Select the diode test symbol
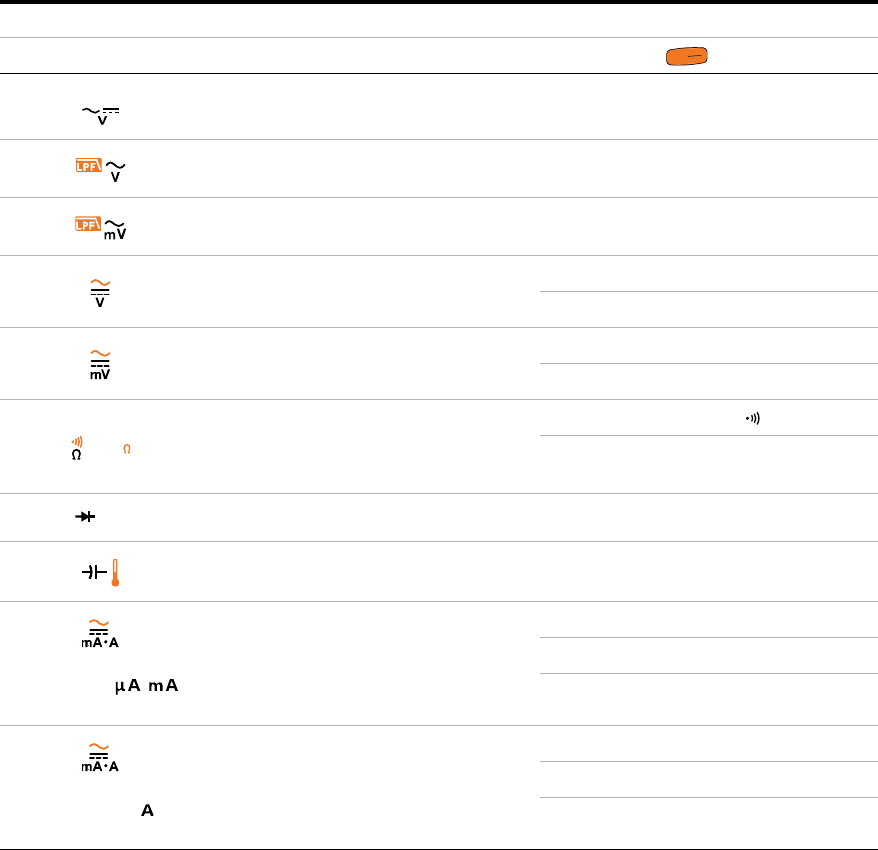 (x=85, y=516)
